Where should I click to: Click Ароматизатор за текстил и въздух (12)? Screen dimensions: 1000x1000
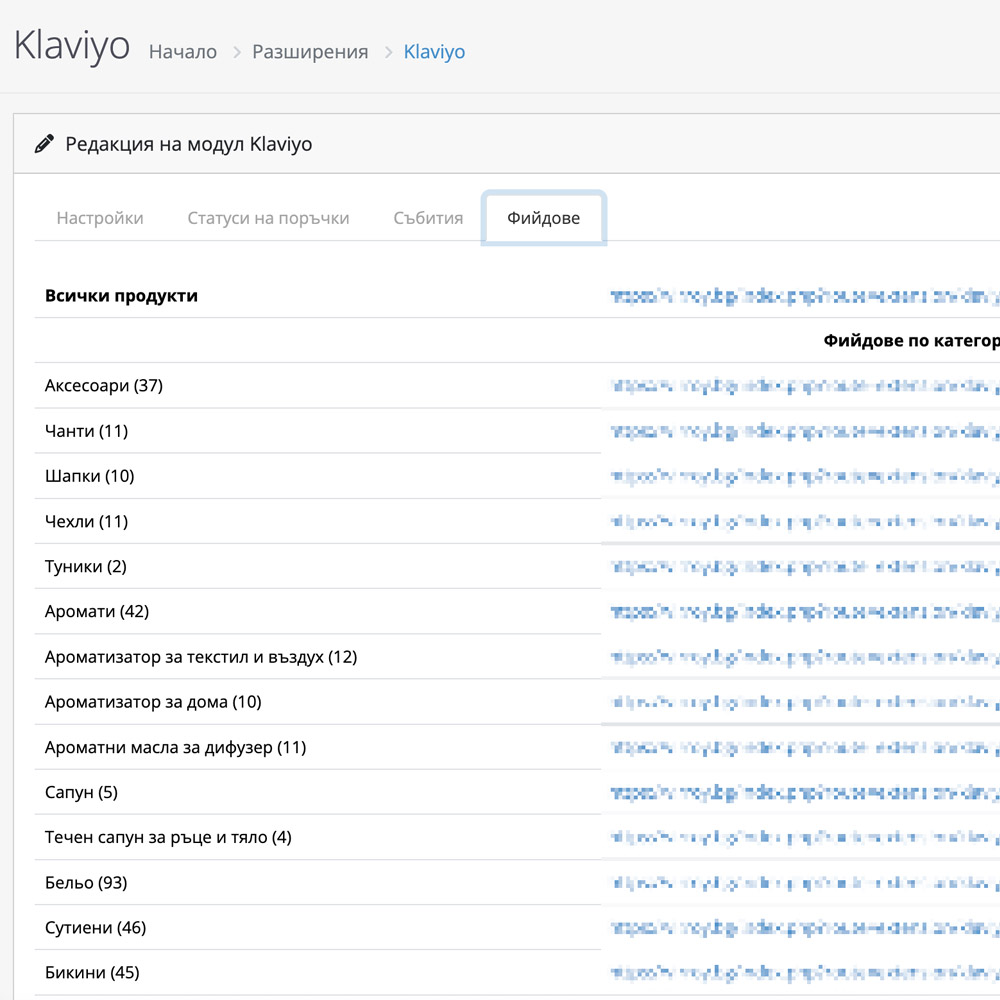pyautogui.click(x=201, y=657)
